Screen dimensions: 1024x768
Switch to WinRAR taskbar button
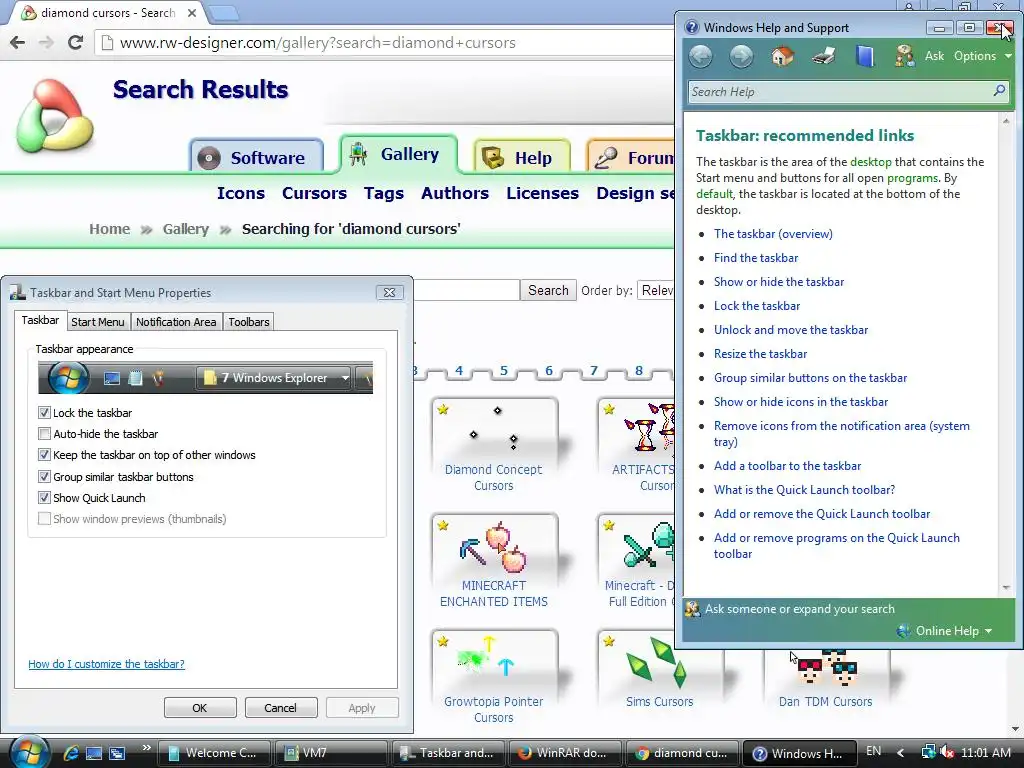click(x=564, y=753)
